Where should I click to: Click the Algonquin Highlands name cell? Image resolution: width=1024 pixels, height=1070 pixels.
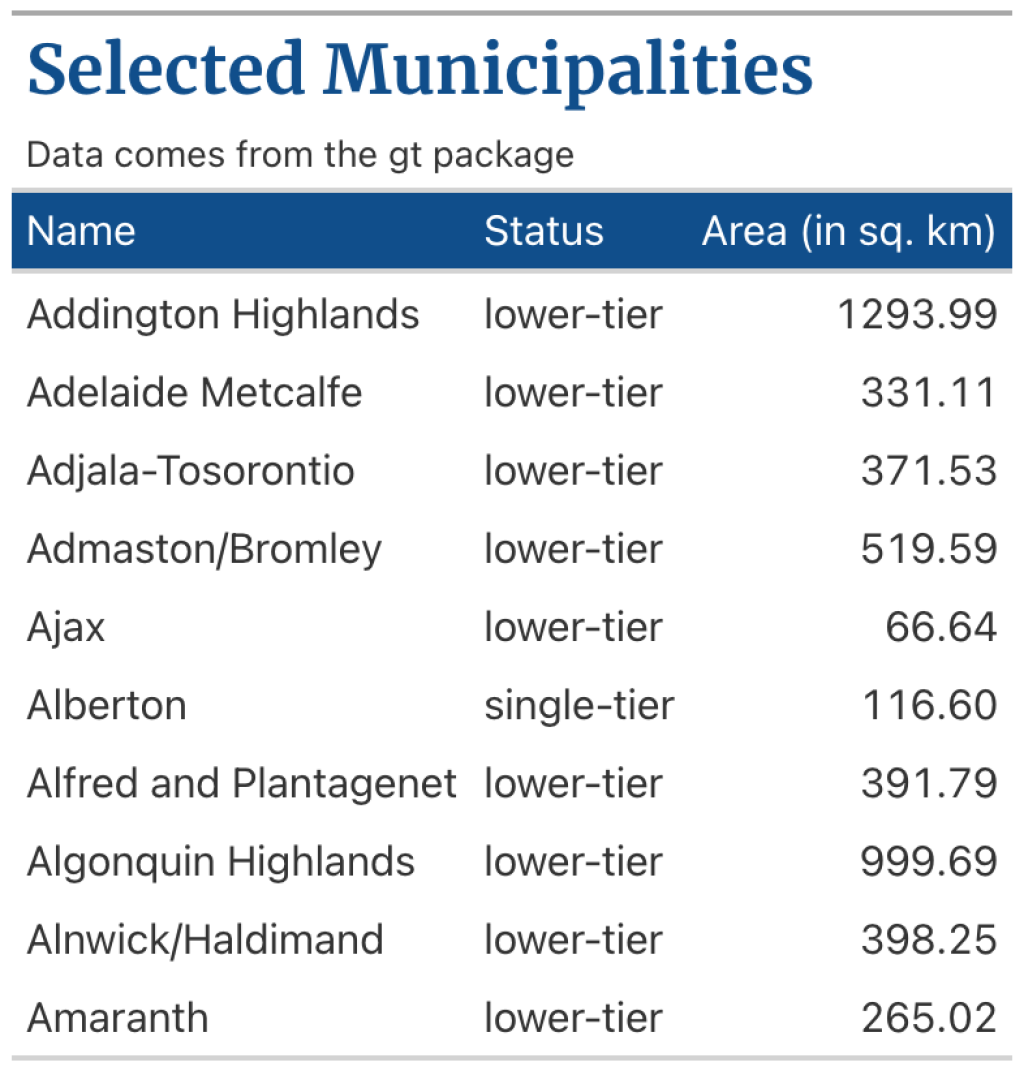[x=221, y=861]
